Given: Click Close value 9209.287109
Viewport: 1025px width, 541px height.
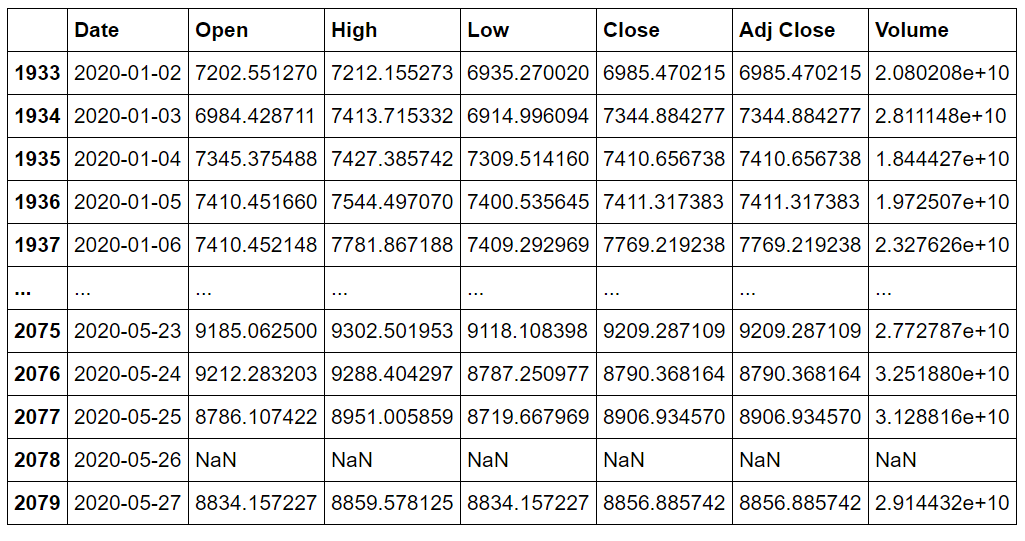Looking at the screenshot, I should coord(664,331).
